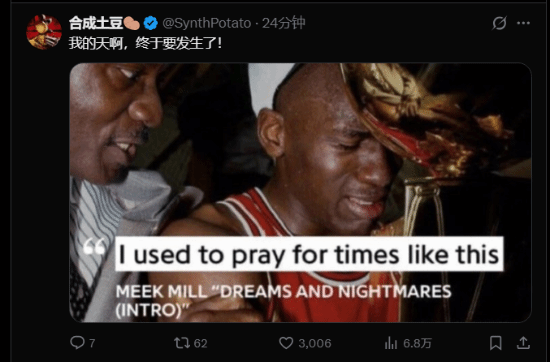Screen dimensions: 550x362
Task: Click the reply speech bubble icon
Action: 77,343
